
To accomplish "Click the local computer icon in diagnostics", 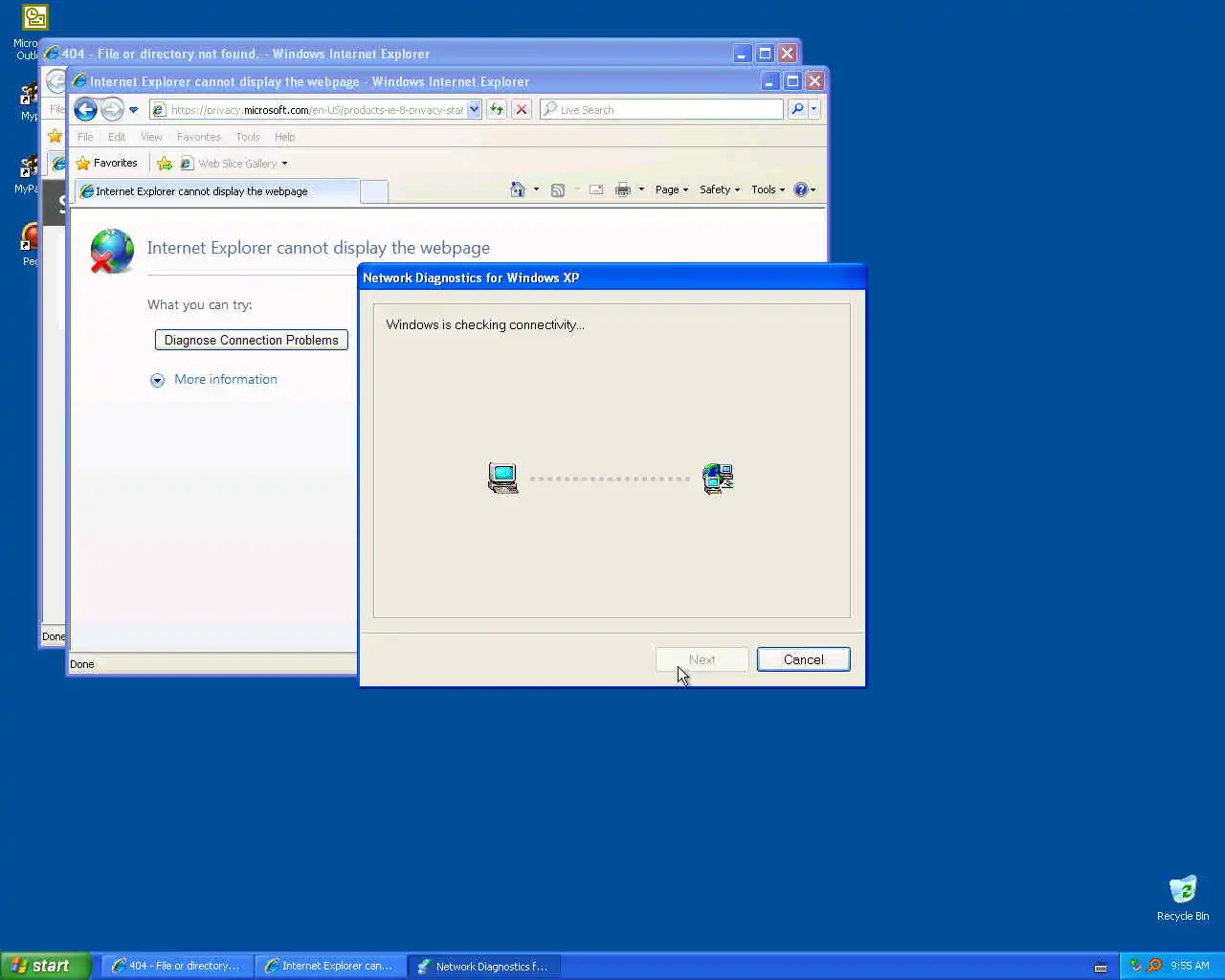I will coord(503,478).
